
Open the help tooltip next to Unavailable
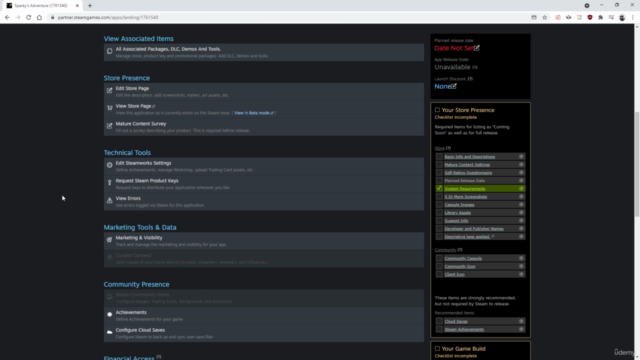[475, 67]
